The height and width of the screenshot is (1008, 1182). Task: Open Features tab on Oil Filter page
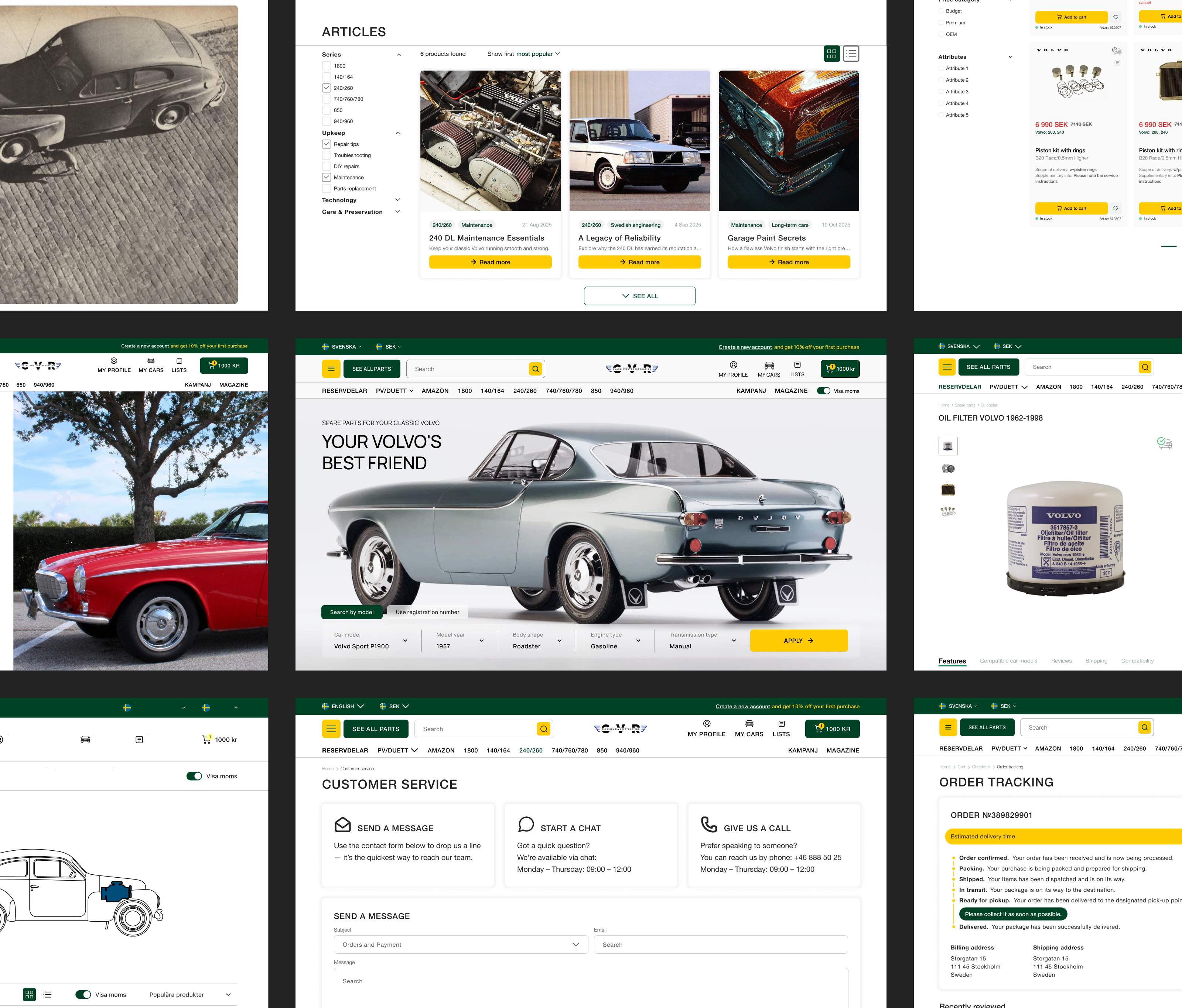[x=952, y=661]
